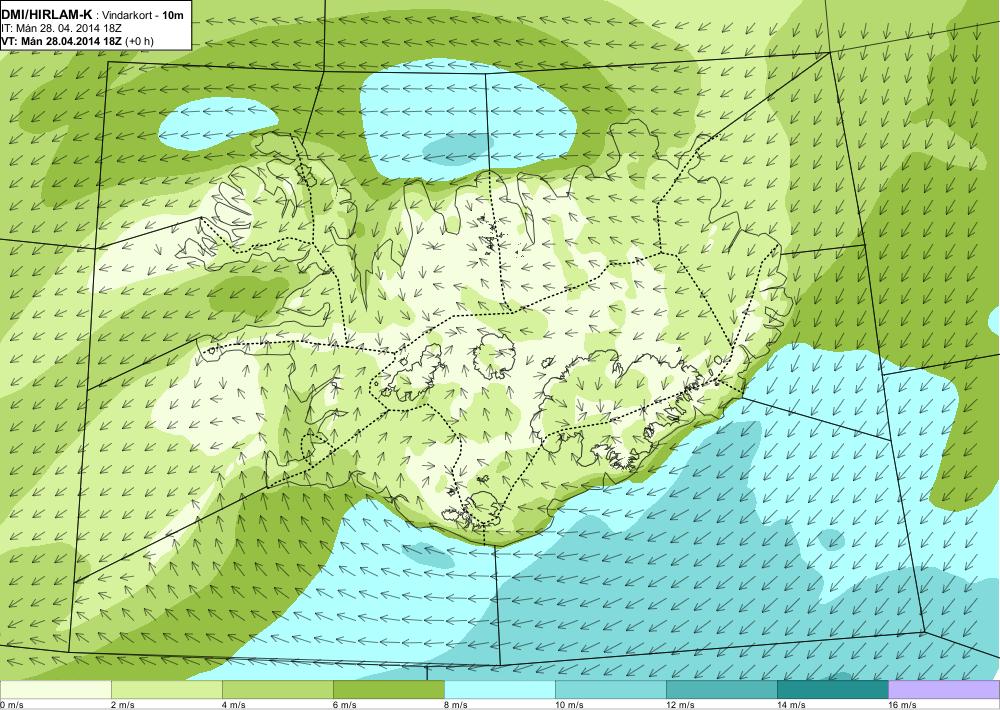Click the "16 m/s" legend label
Viewport: 1000px width, 710px height.
902,705
